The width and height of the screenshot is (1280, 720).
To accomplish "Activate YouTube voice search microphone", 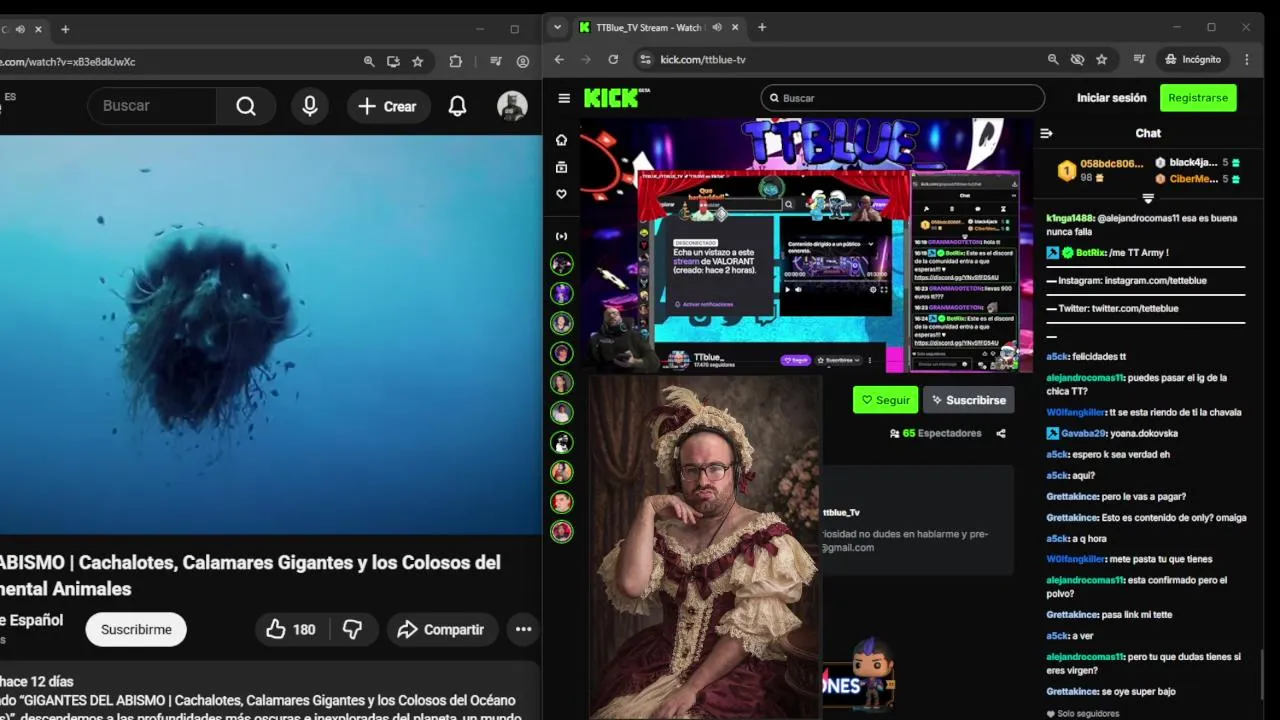I will [310, 106].
